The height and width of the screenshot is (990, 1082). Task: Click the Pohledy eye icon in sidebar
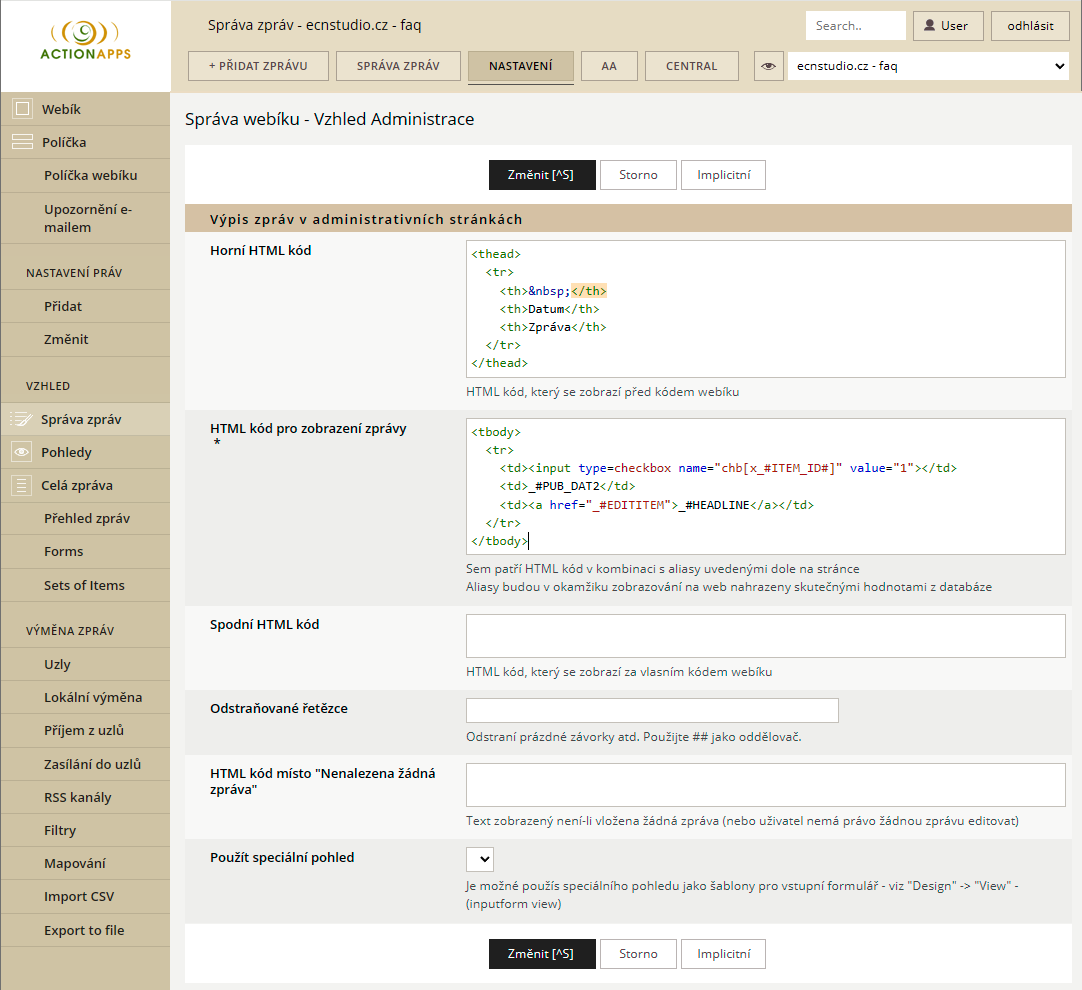click(22, 452)
